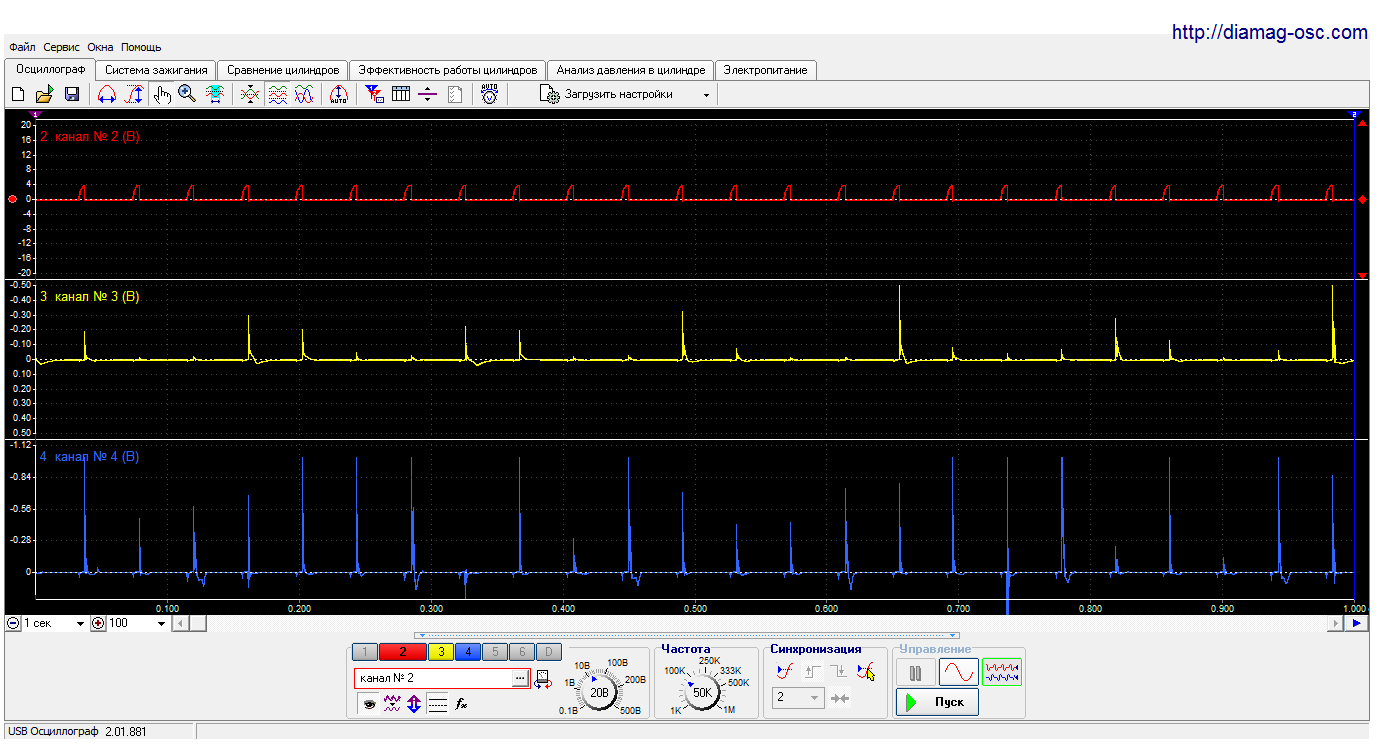Toggle red channel 2 button
Image resolution: width=1382 pixels, height=744 pixels.
[x=402, y=652]
